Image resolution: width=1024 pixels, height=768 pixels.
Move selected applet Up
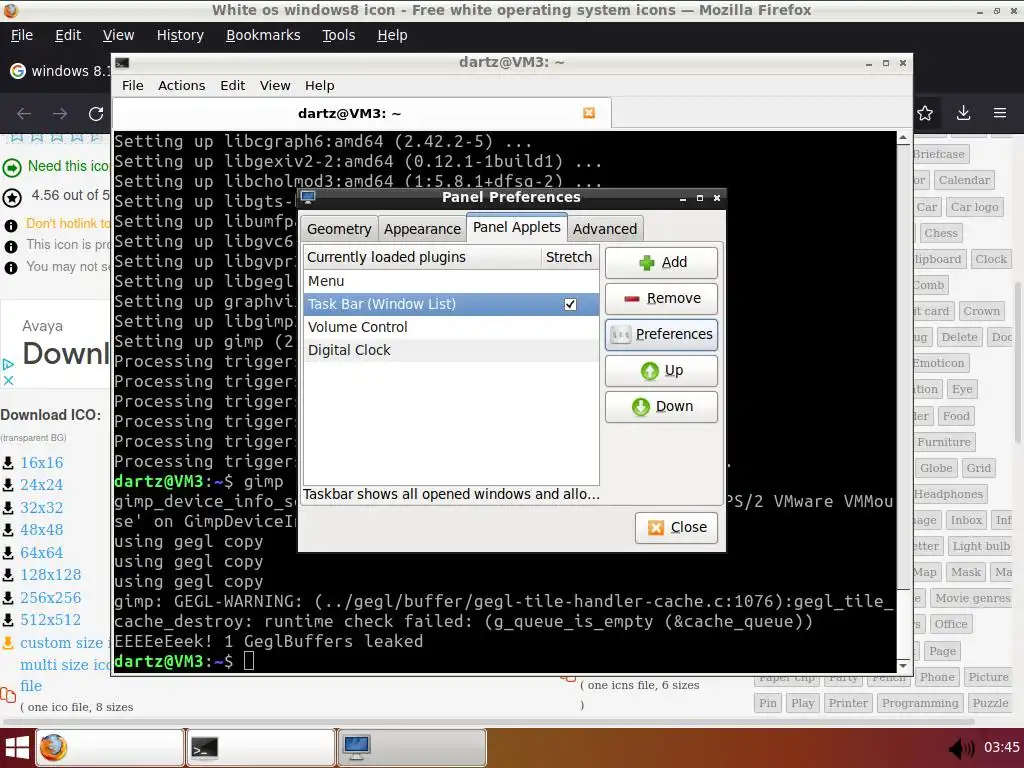[x=661, y=370]
